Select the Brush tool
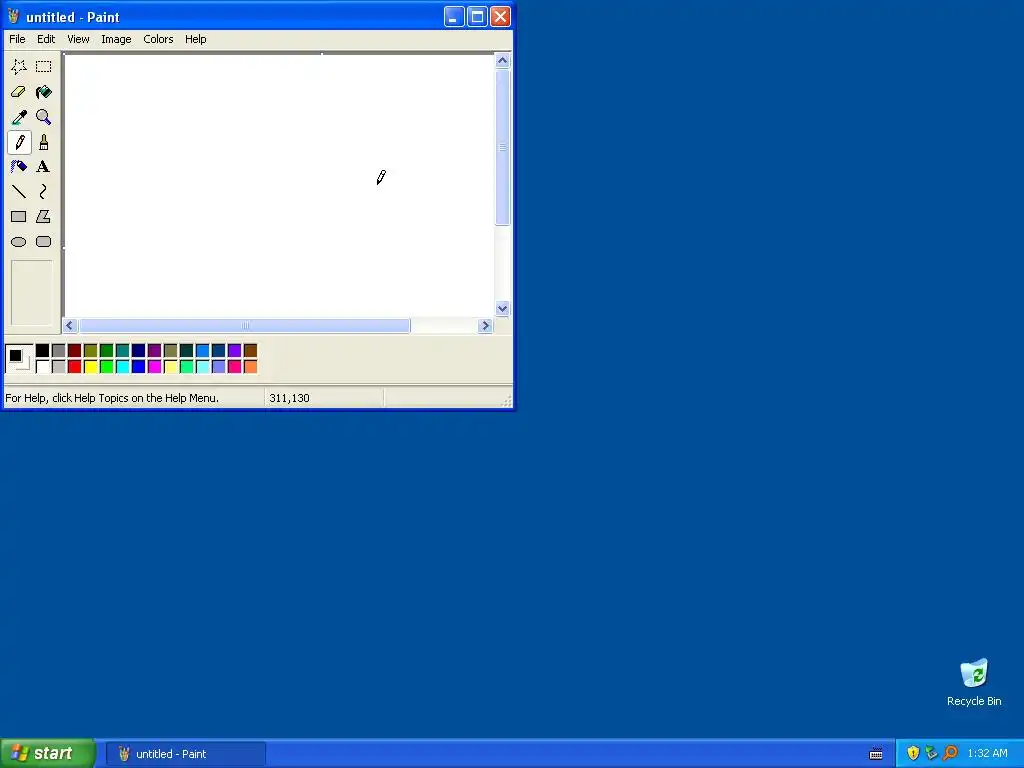The width and height of the screenshot is (1024, 768). coord(44,142)
